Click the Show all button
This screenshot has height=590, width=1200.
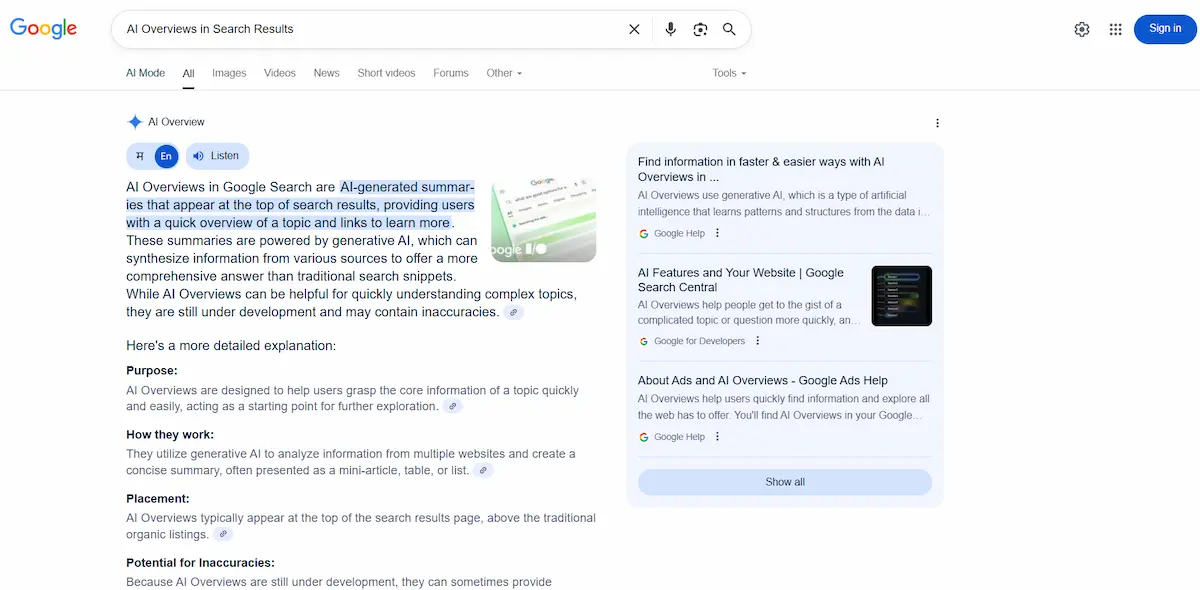pos(784,481)
